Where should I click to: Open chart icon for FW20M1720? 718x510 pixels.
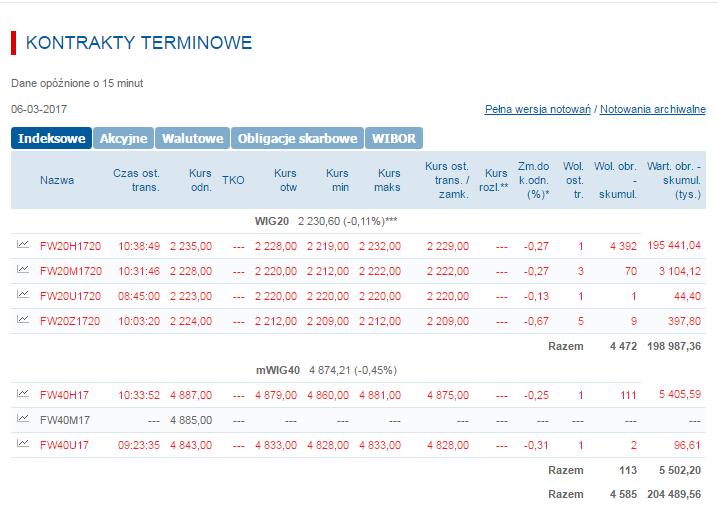(23, 270)
